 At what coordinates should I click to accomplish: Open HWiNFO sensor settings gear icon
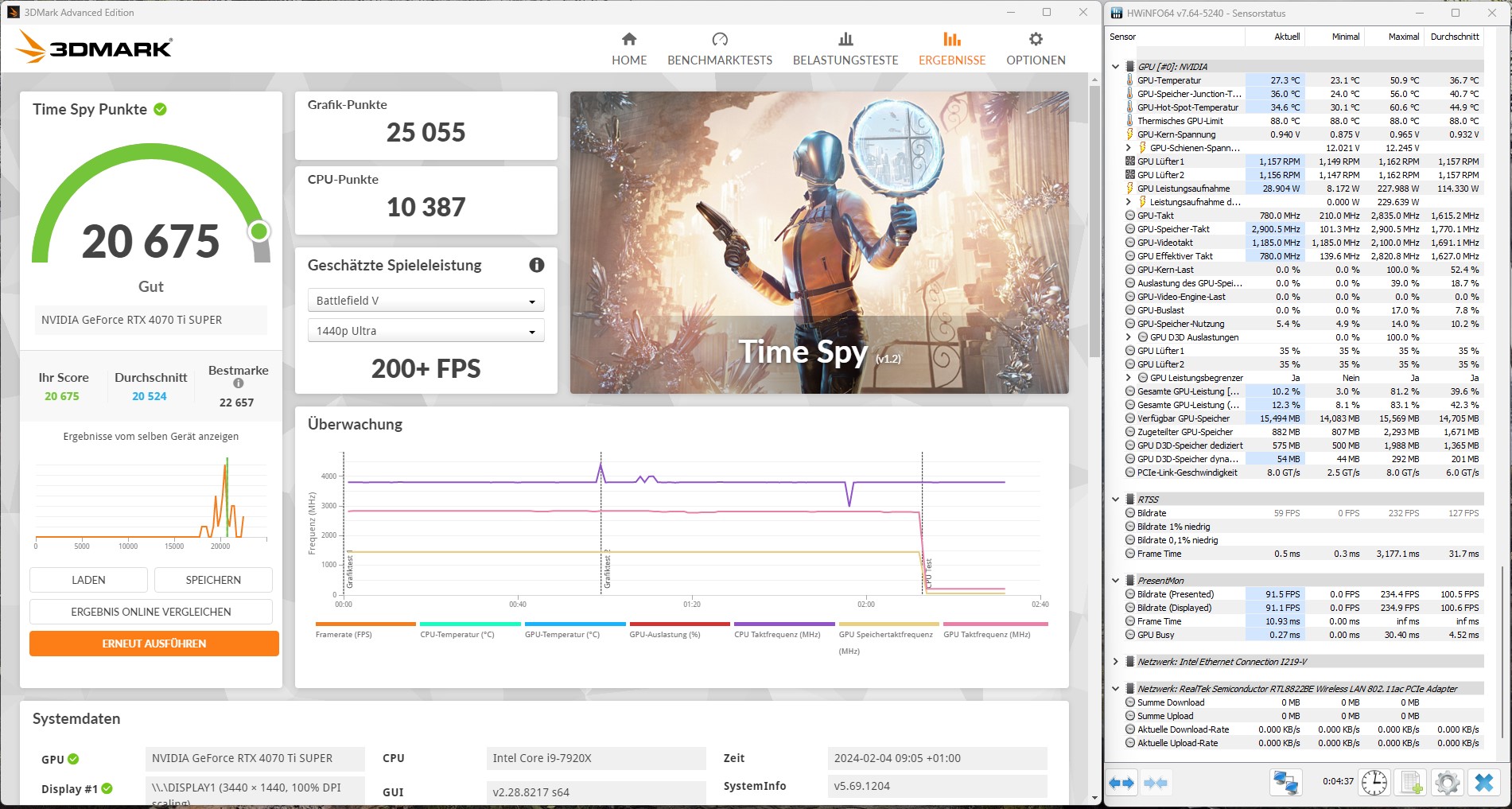pyautogui.click(x=1448, y=783)
